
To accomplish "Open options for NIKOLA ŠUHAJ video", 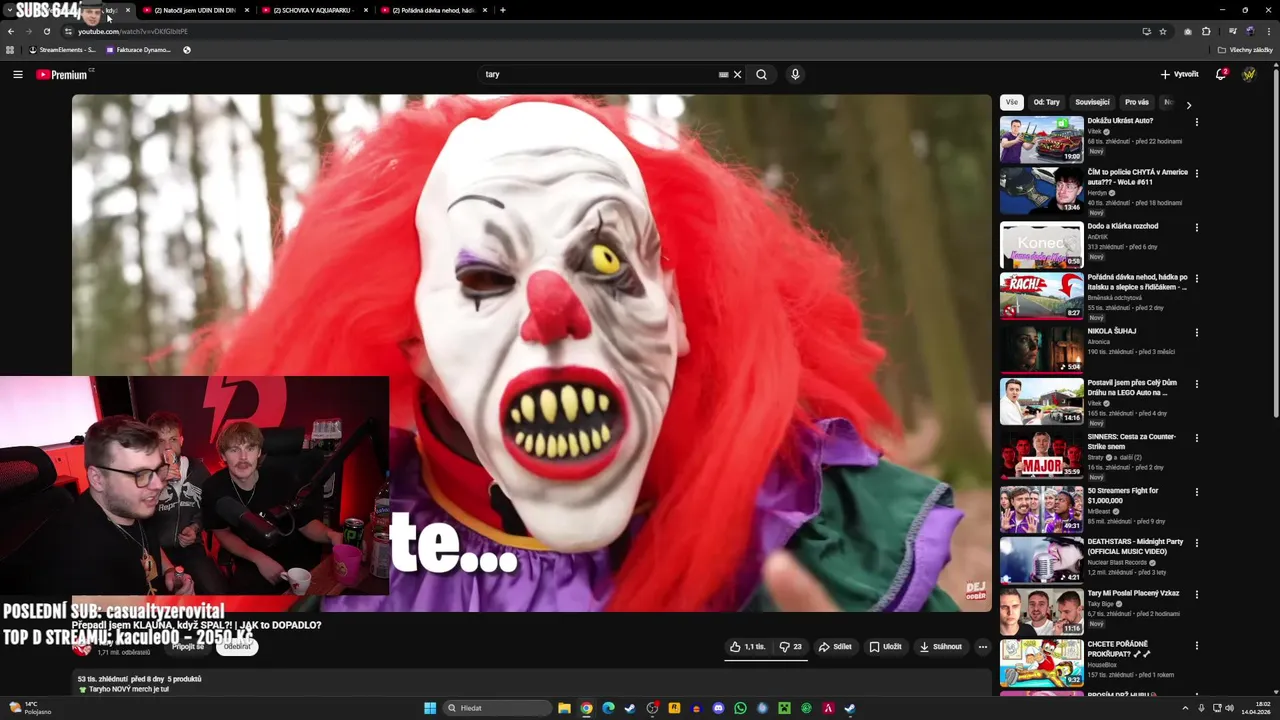I will (x=1197, y=332).
